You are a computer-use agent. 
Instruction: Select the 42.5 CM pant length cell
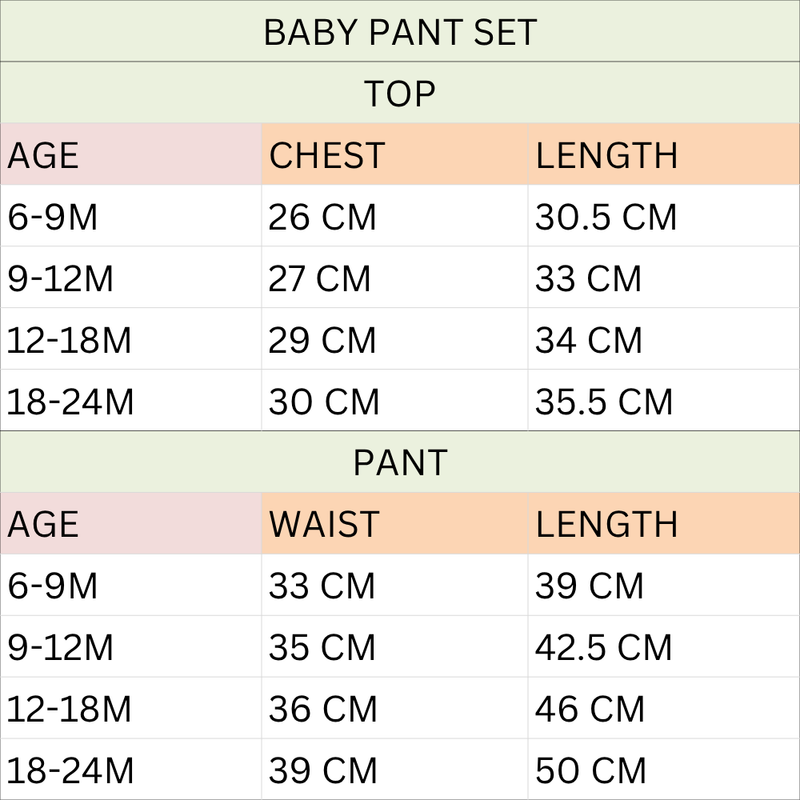click(x=664, y=646)
